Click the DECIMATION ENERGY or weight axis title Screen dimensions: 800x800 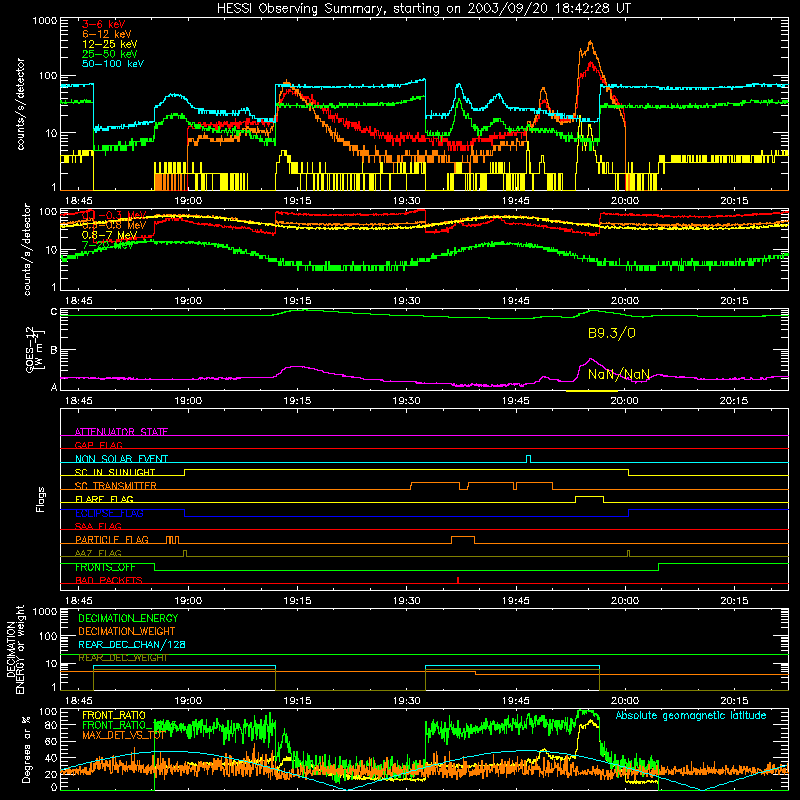15,649
